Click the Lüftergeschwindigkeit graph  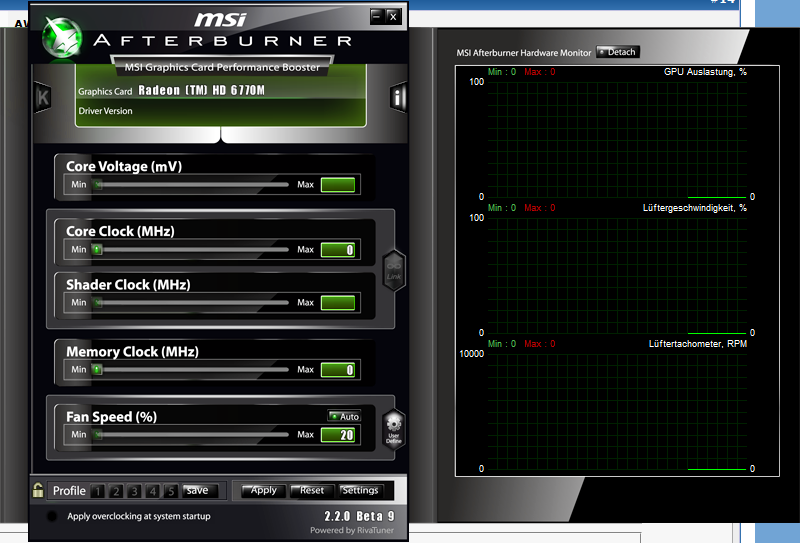click(617, 275)
